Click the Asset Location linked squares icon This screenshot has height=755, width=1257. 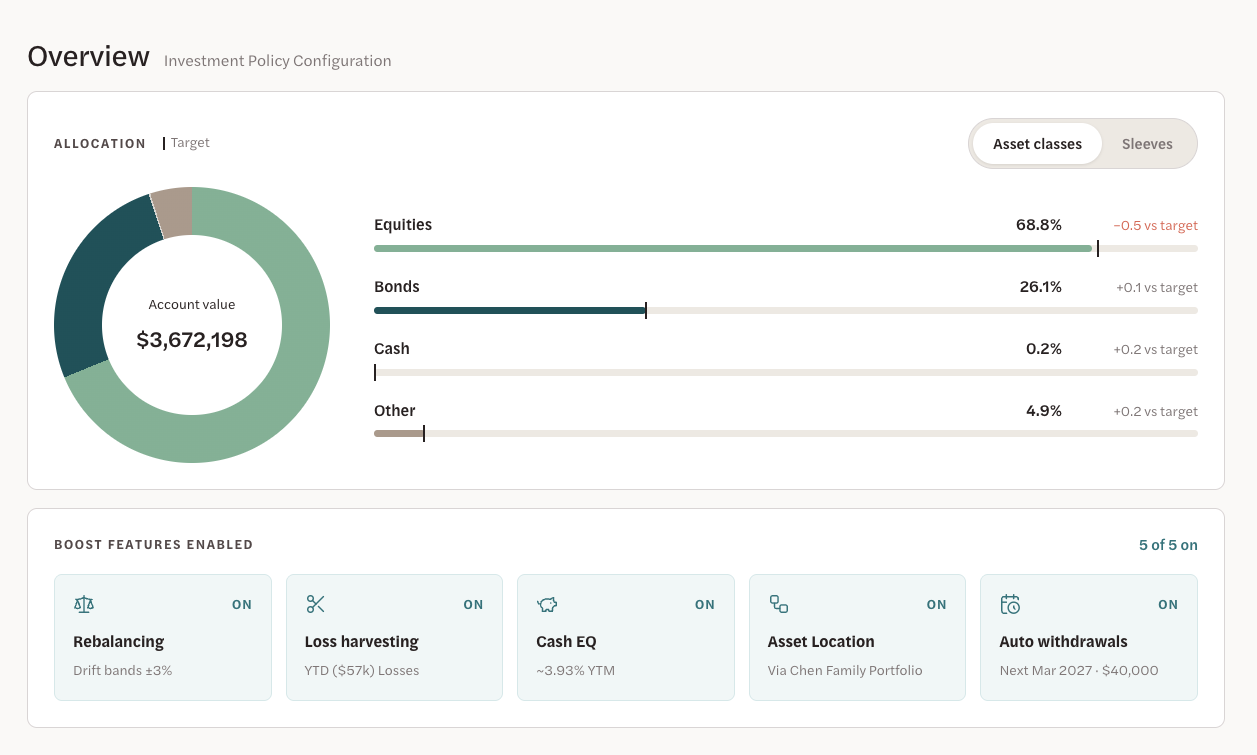tap(778, 604)
